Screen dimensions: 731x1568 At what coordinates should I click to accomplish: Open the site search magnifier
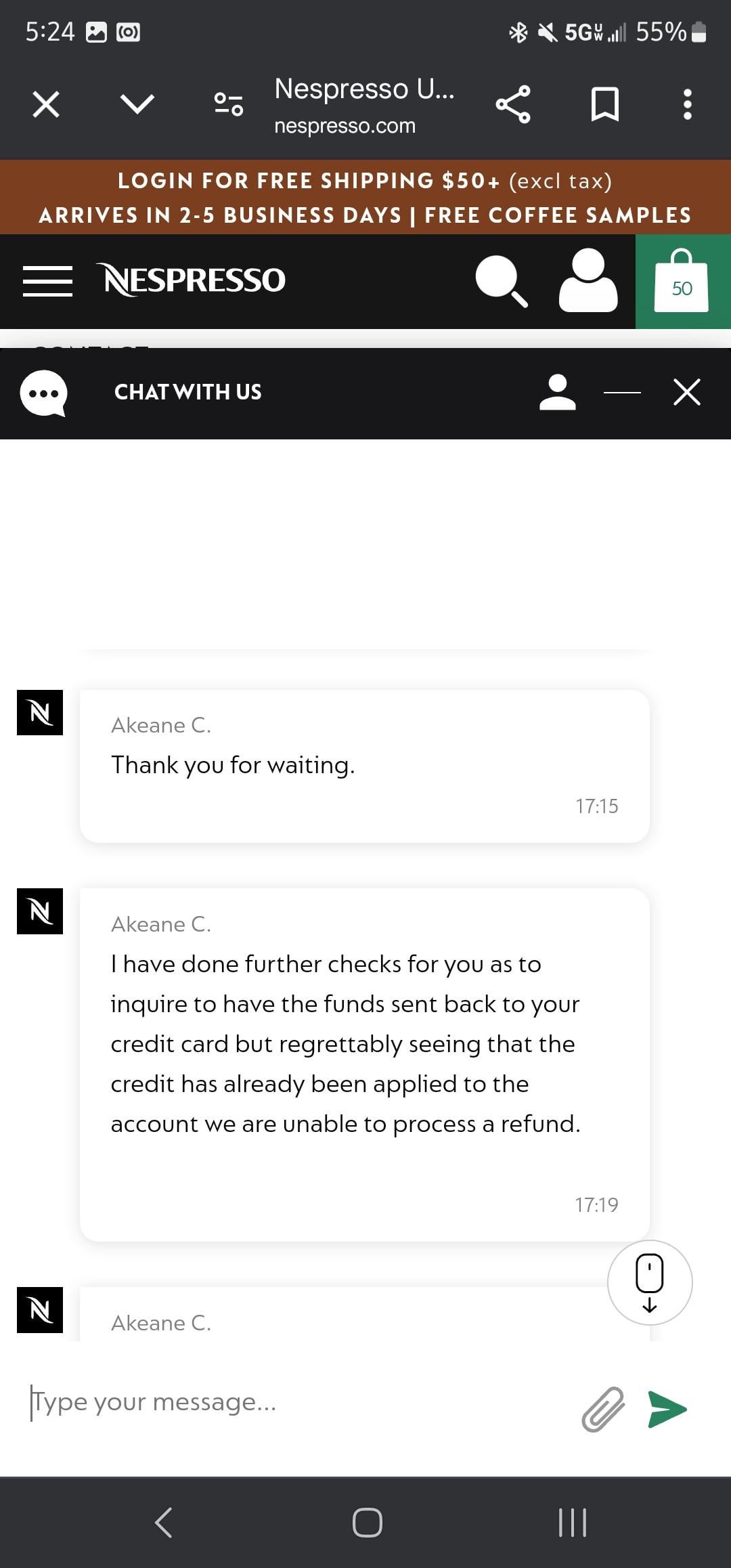pyautogui.click(x=501, y=281)
